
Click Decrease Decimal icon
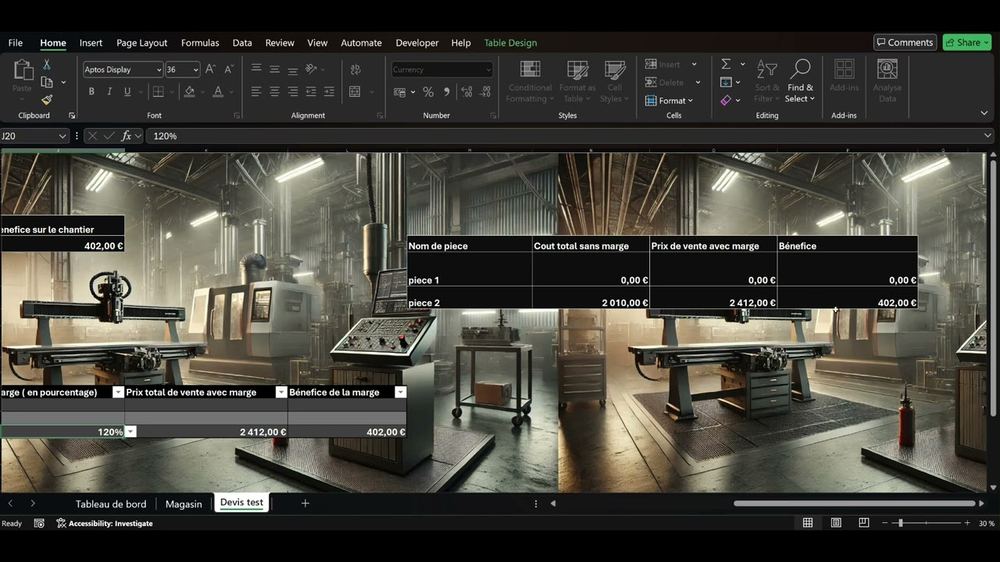tap(485, 92)
